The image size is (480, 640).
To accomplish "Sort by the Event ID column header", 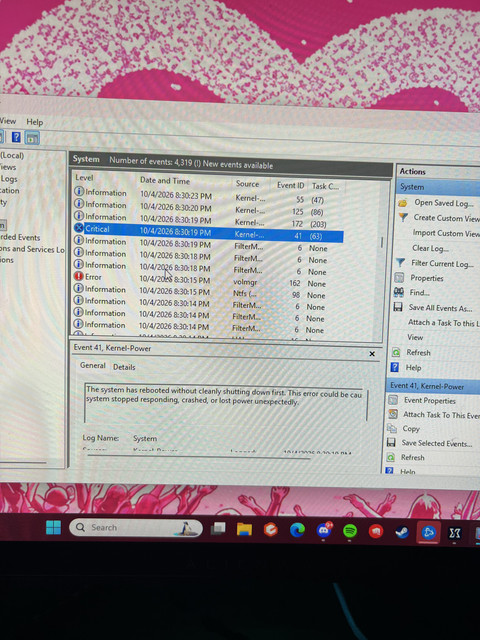I will pos(291,185).
